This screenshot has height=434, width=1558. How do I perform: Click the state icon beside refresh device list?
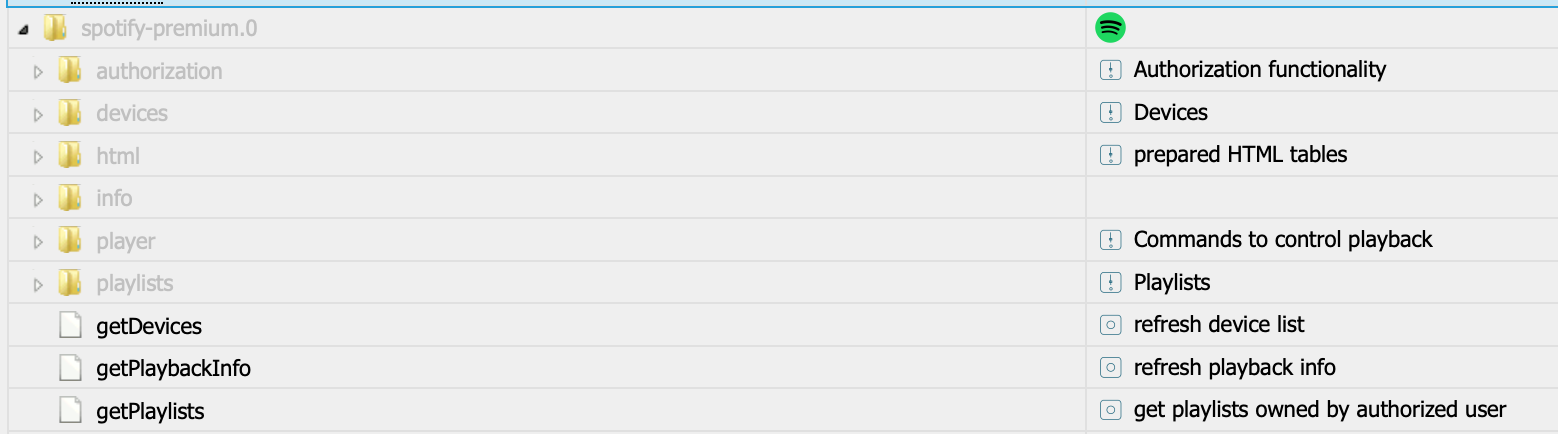point(1110,325)
